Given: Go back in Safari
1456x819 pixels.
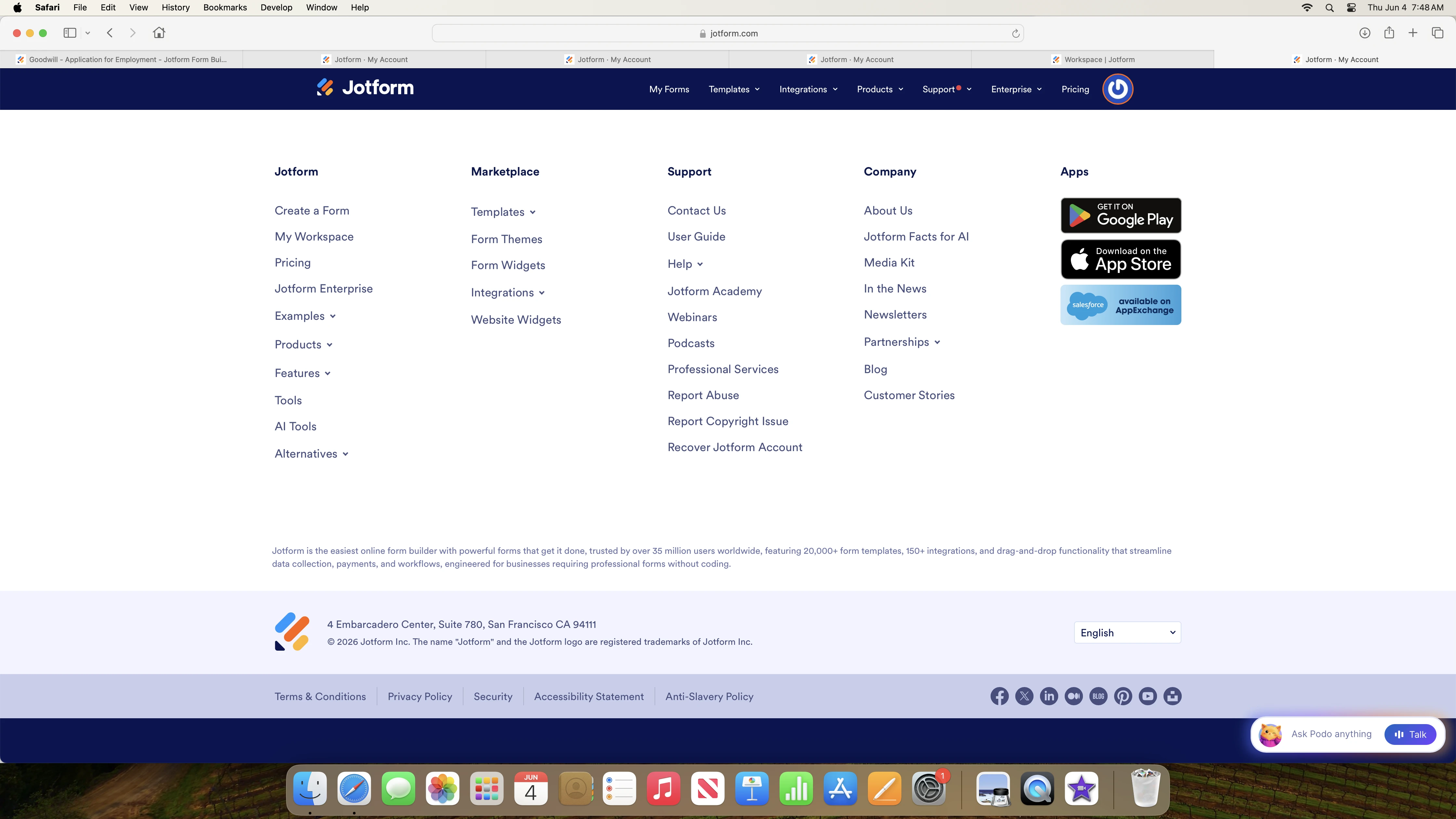Looking at the screenshot, I should click(x=110, y=33).
